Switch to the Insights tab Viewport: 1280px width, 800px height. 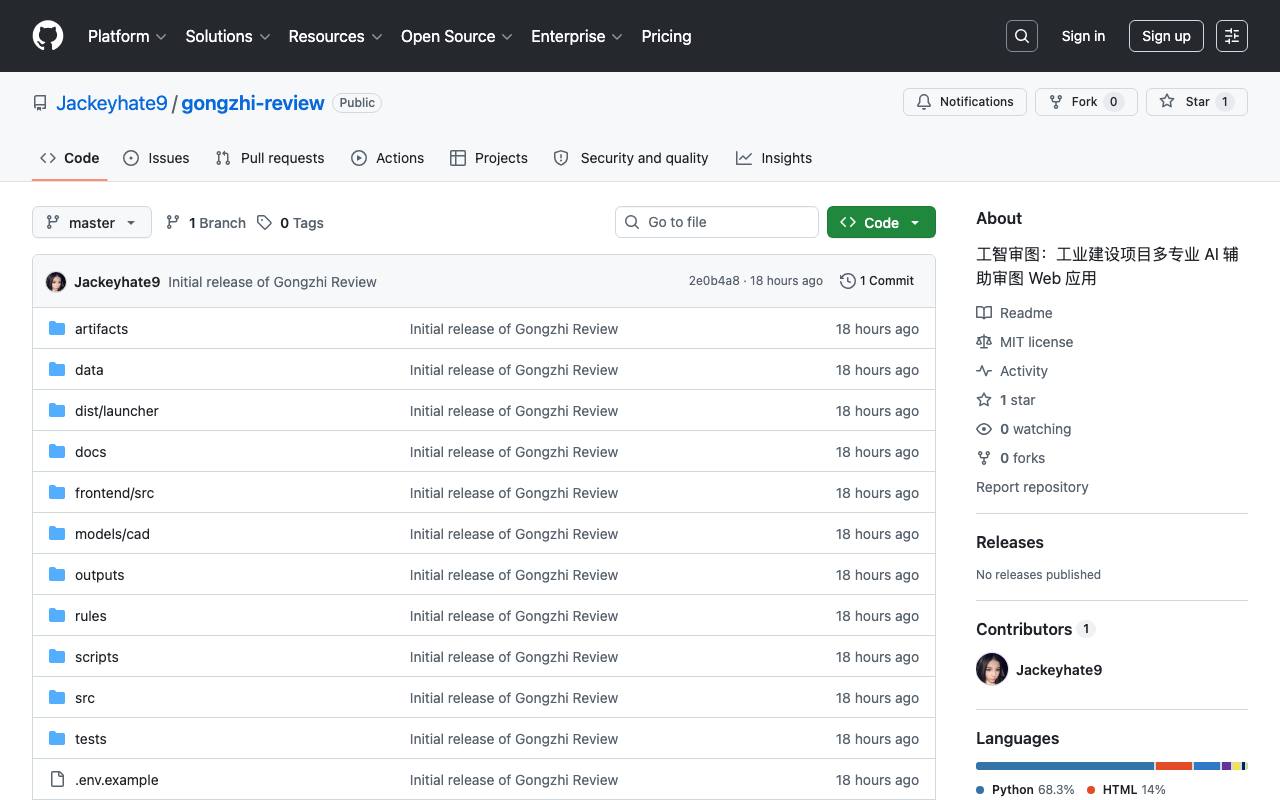pyautogui.click(x=774, y=158)
